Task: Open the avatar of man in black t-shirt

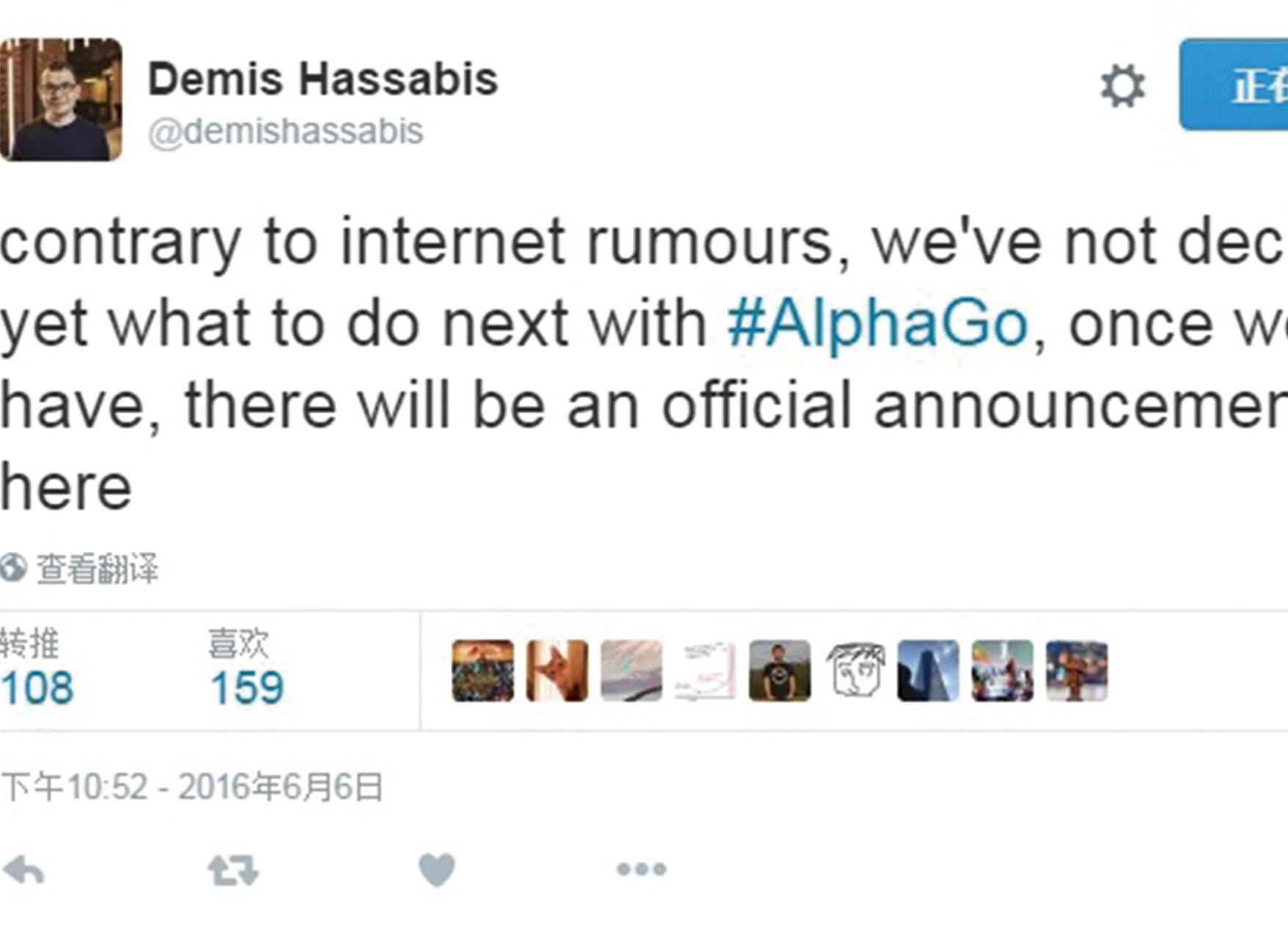Action: coord(780,670)
